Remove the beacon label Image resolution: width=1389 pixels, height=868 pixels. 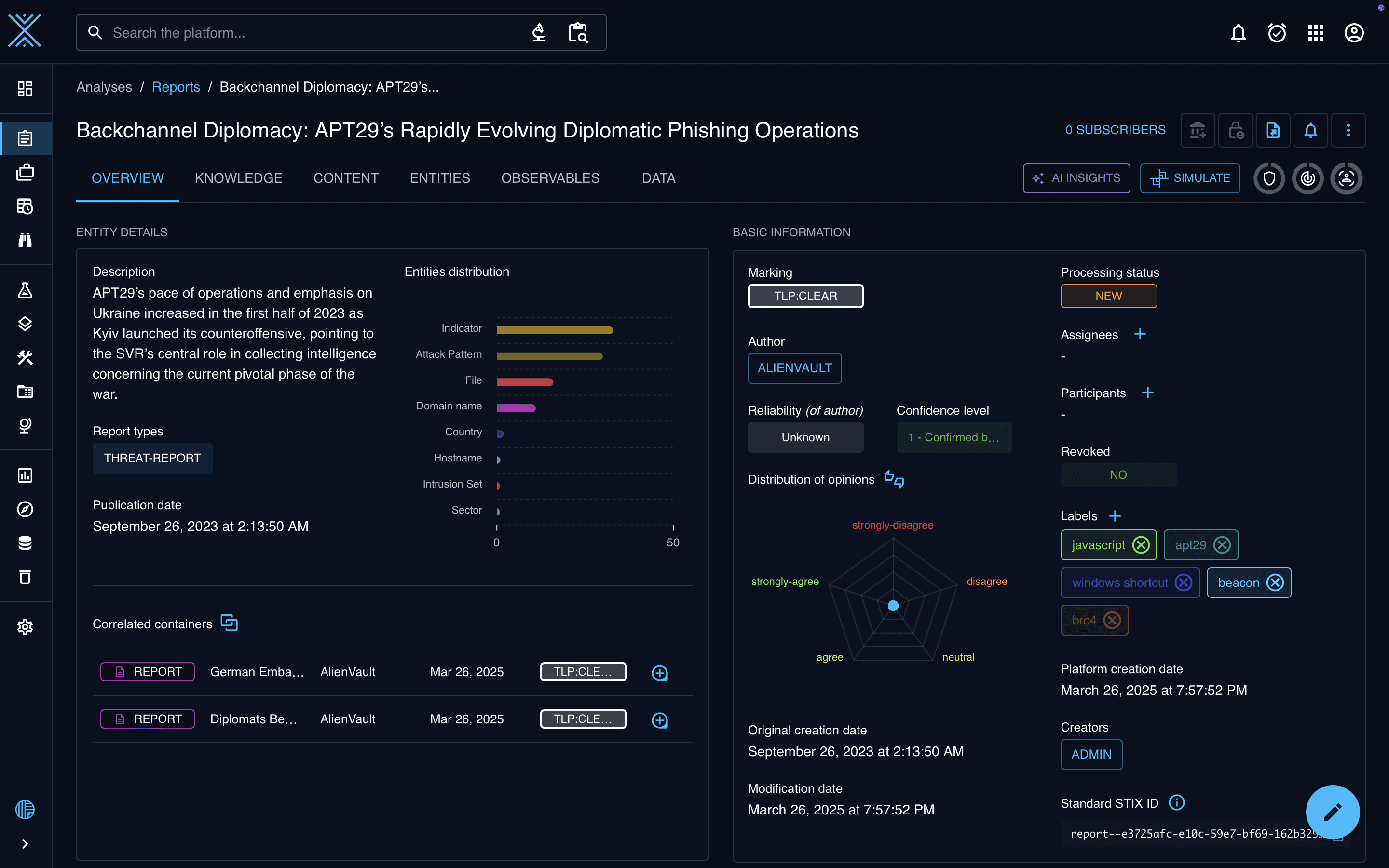(x=1275, y=583)
